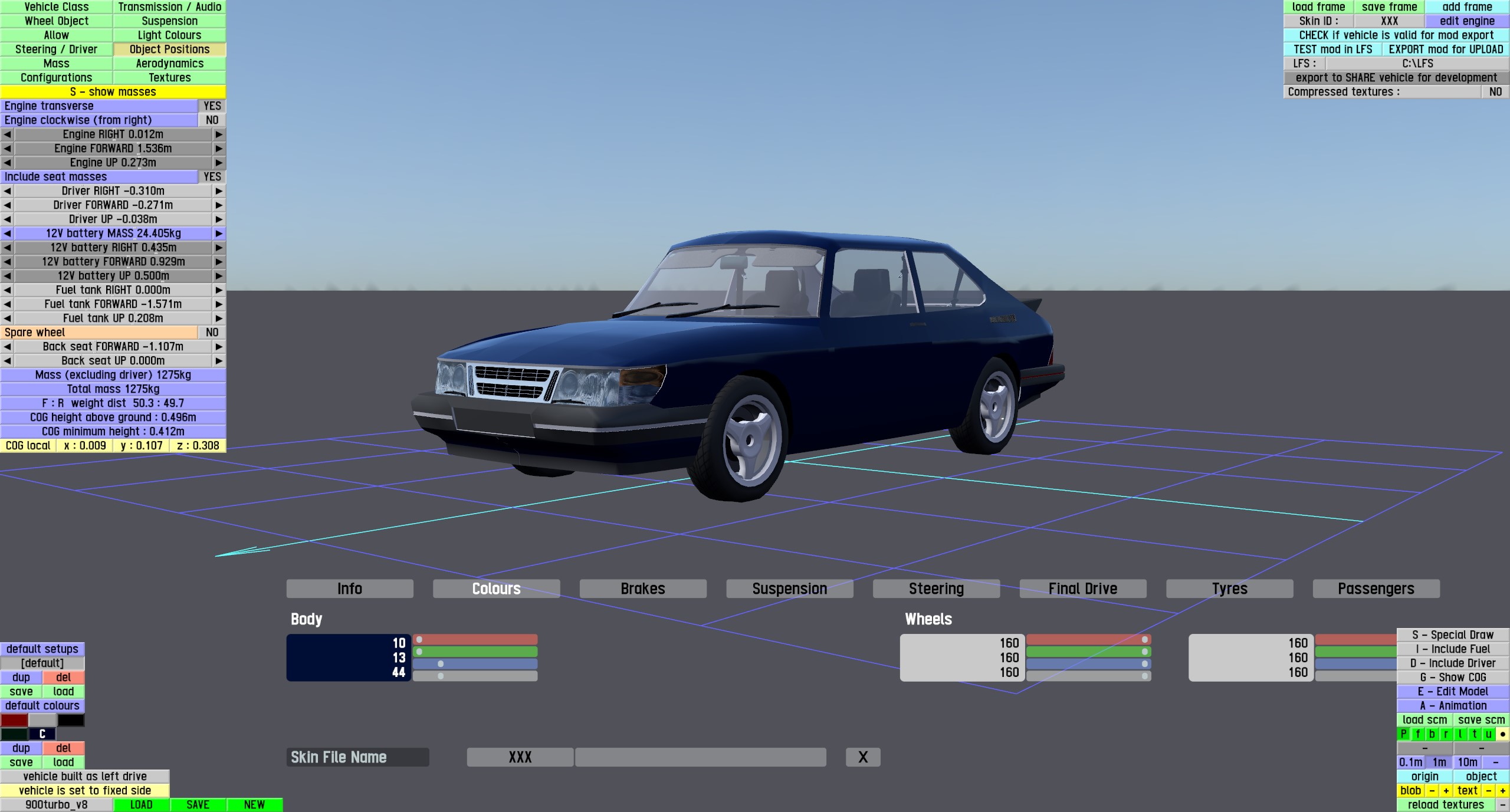The width and height of the screenshot is (1510, 812).
Task: Toggle the Spare wheel NO option
Action: coord(212,333)
